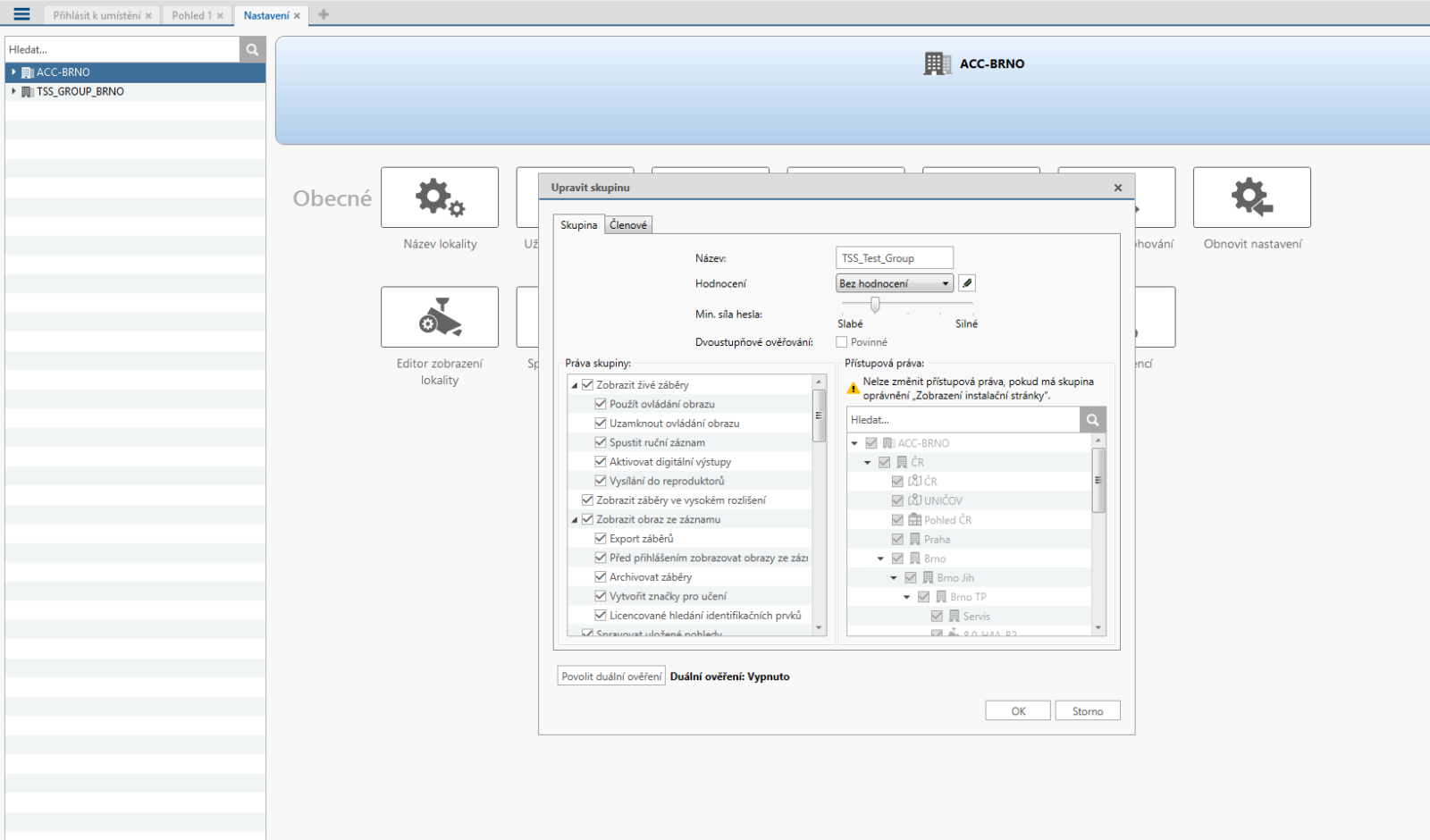
Task: Open the Bez hodnocení dropdown
Action: click(894, 283)
